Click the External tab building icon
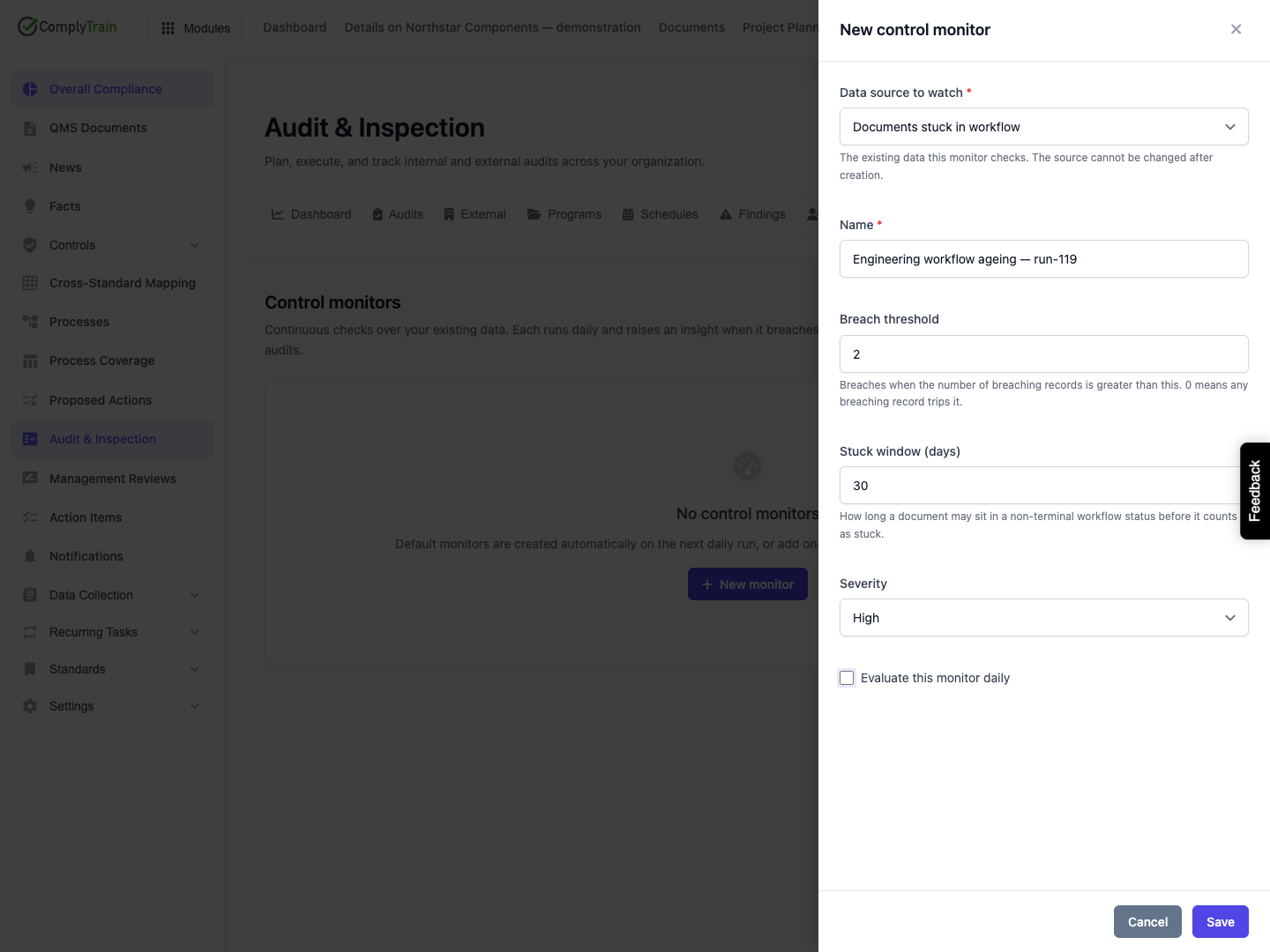 click(449, 214)
